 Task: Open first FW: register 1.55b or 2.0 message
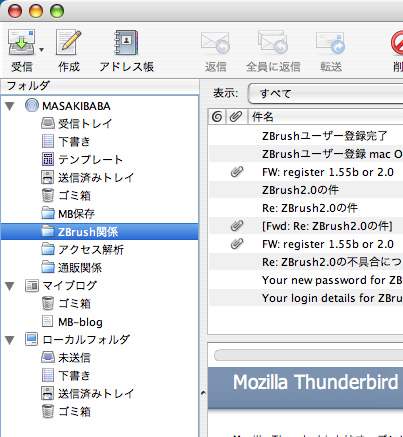pyautogui.click(x=328, y=172)
